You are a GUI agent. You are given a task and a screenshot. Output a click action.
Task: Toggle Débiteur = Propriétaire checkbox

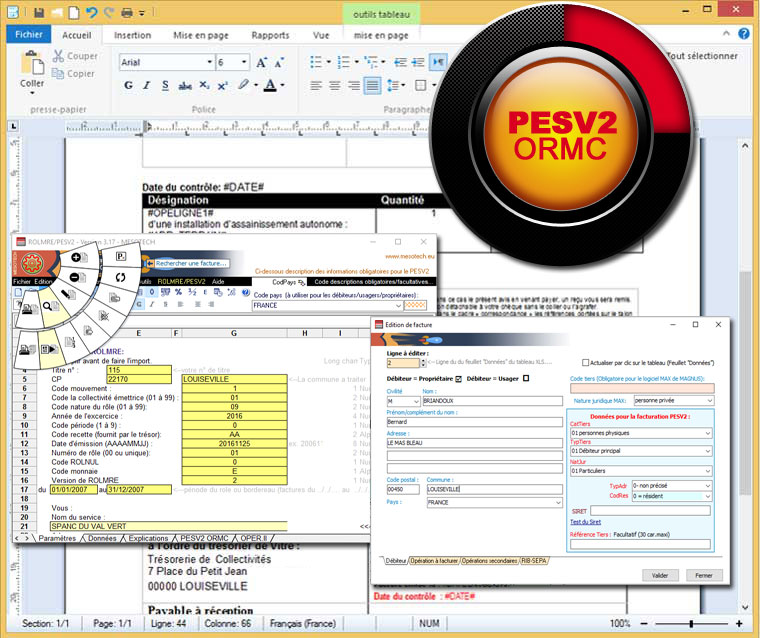point(459,379)
